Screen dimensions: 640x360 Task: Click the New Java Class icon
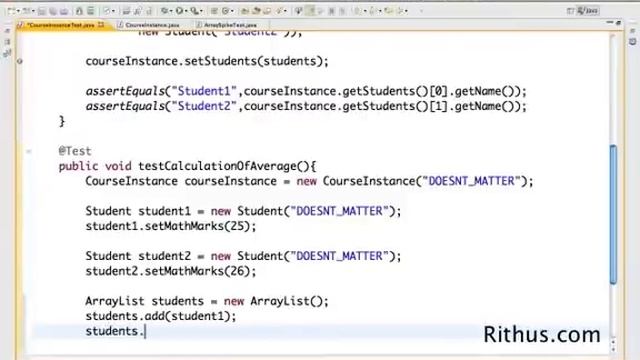[226, 11]
